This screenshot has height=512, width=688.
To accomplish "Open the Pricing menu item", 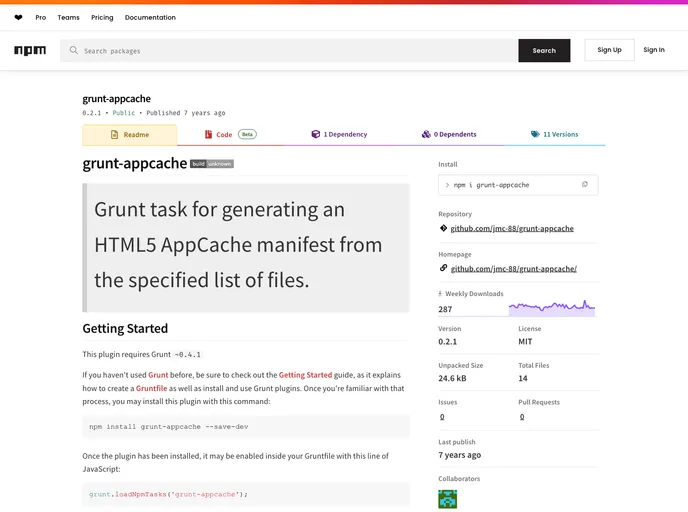I will 102,18.
